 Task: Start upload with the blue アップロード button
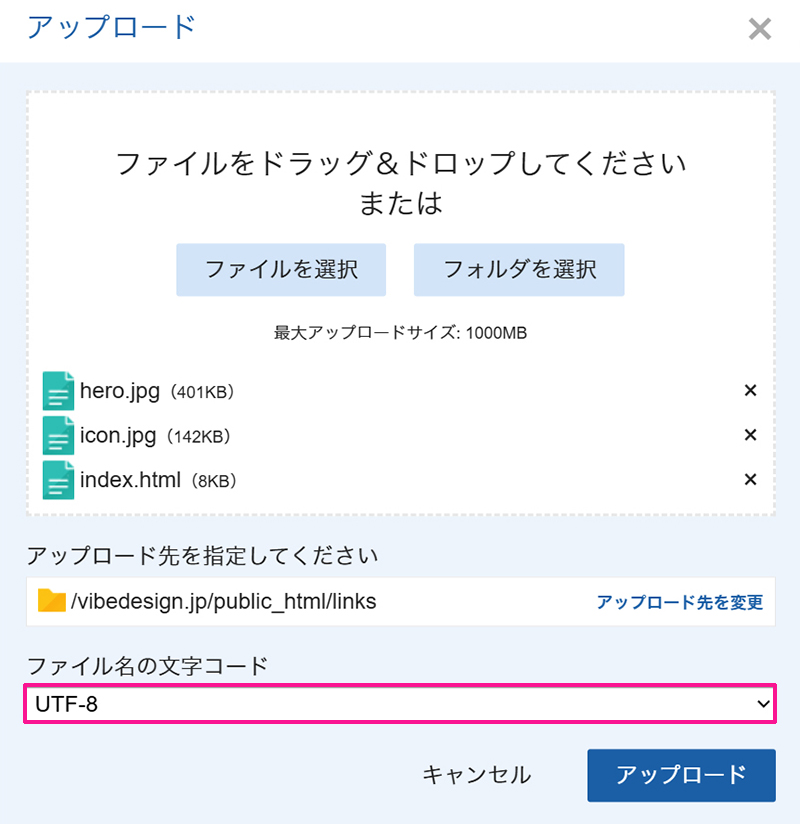point(681,775)
